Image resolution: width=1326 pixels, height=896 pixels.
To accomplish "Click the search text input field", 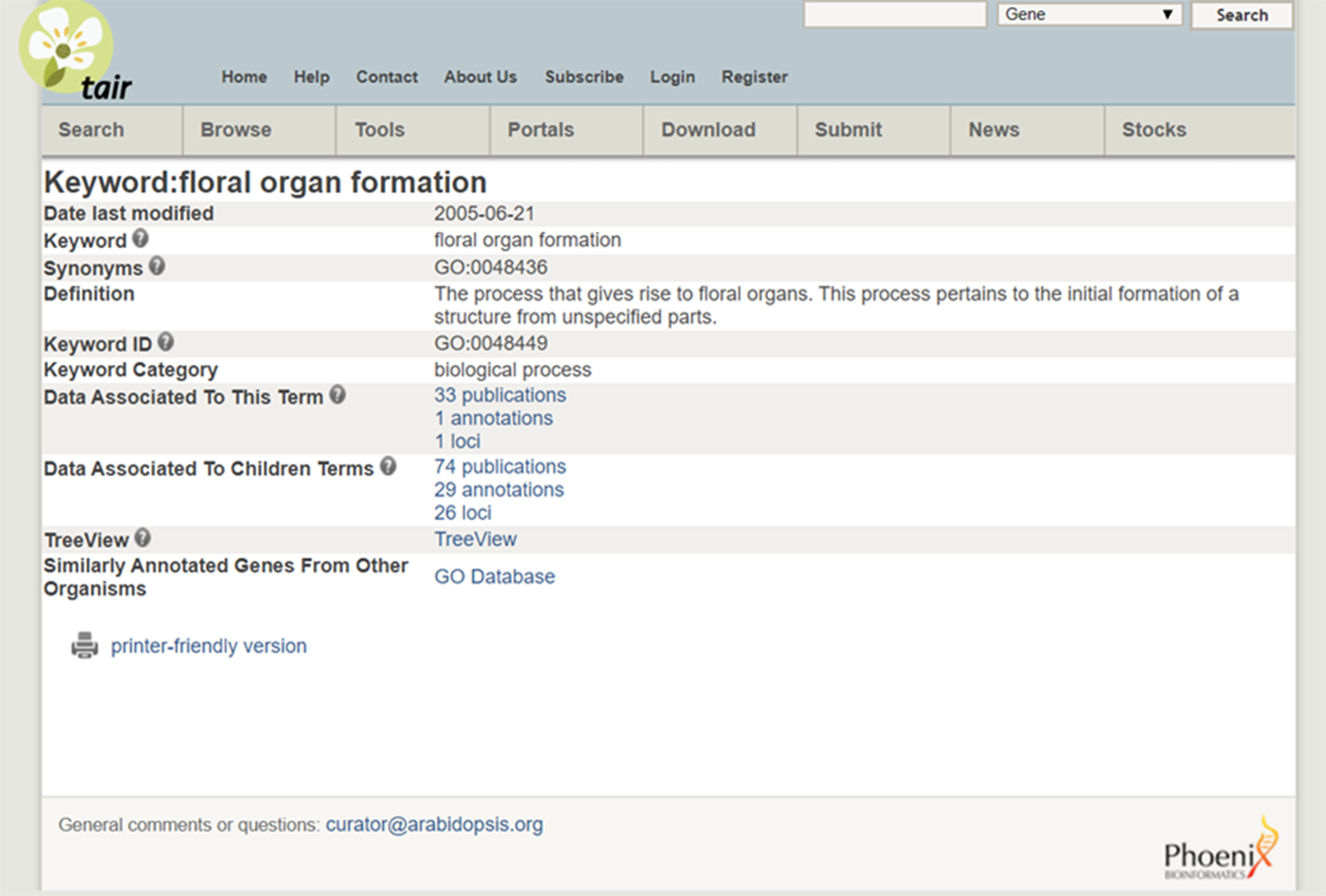I will (x=895, y=15).
